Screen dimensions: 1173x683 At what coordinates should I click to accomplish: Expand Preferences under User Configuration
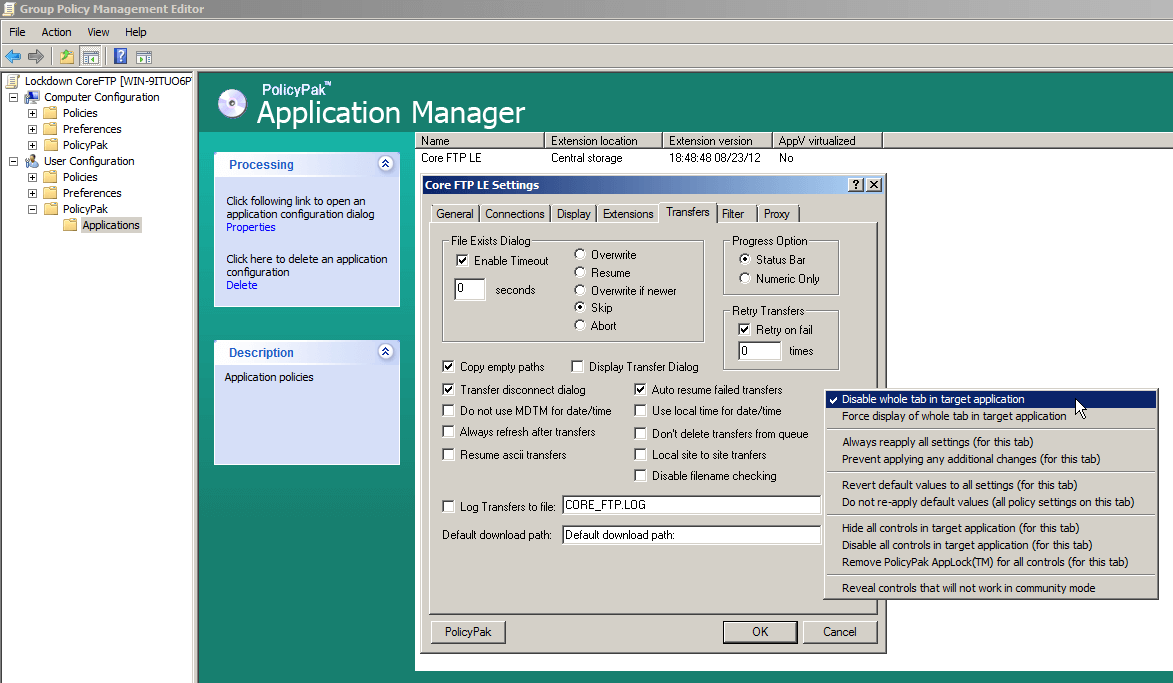32,193
